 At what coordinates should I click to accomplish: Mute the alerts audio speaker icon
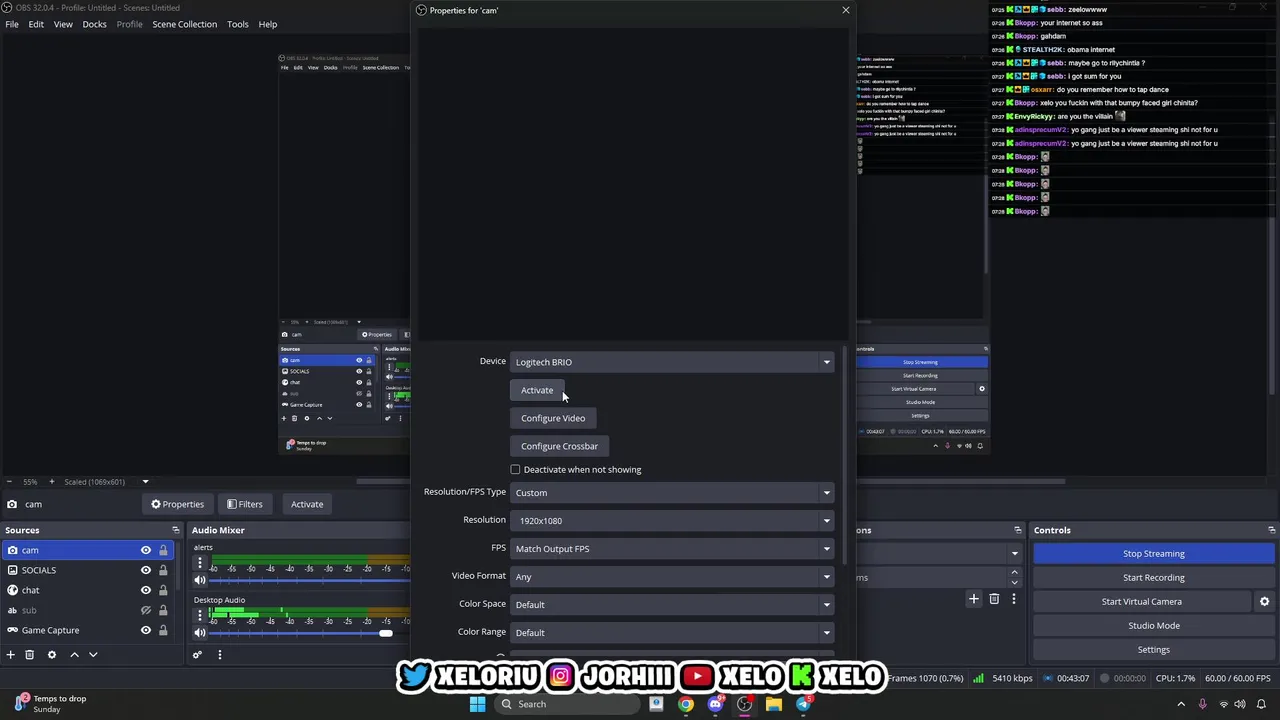(199, 580)
